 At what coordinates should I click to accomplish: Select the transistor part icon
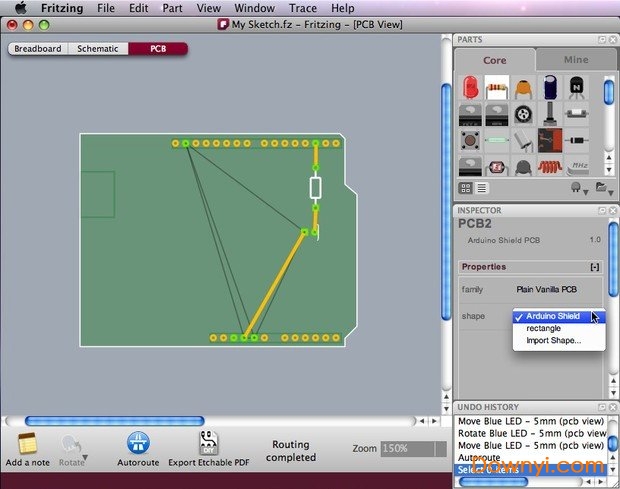click(x=577, y=89)
